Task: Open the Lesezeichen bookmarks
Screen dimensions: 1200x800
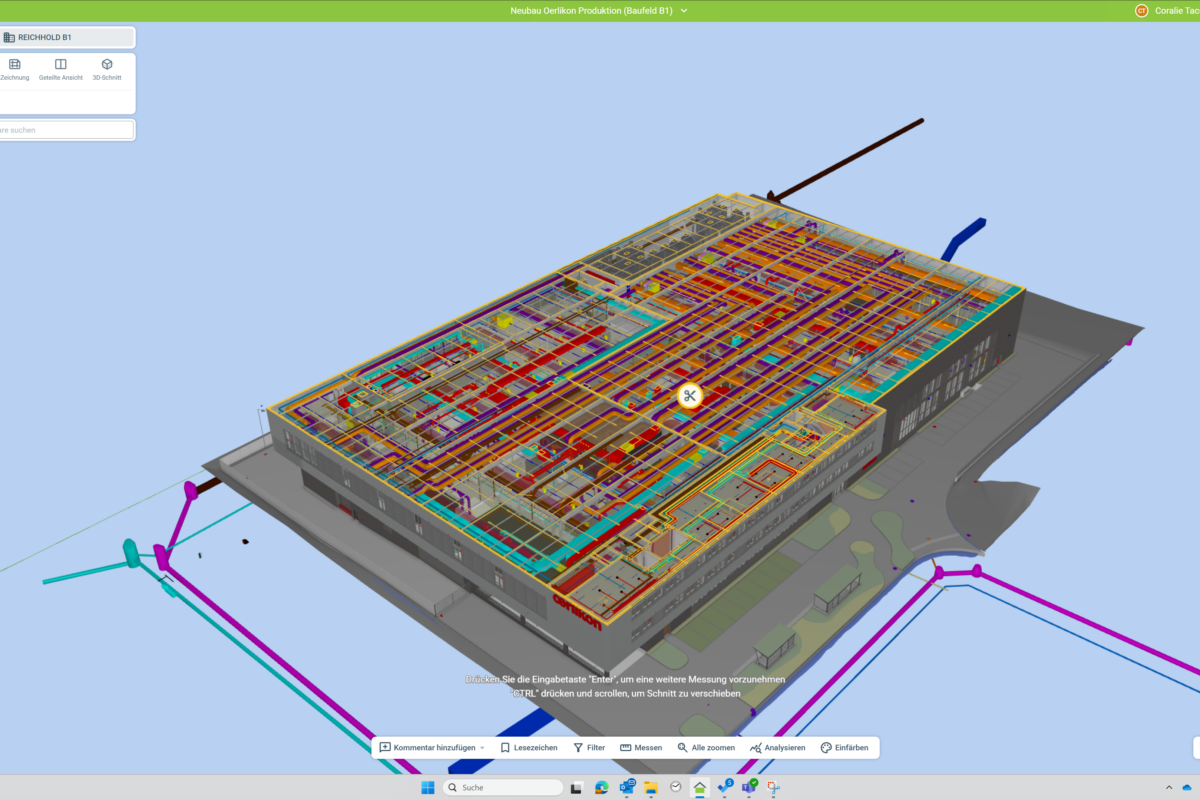Action: click(529, 748)
